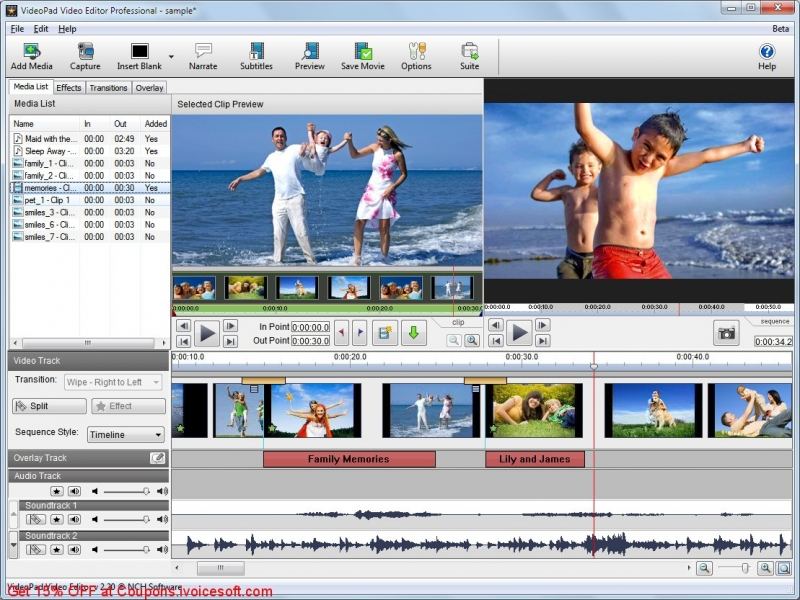Select the Family Memories overlay clip

(349, 459)
